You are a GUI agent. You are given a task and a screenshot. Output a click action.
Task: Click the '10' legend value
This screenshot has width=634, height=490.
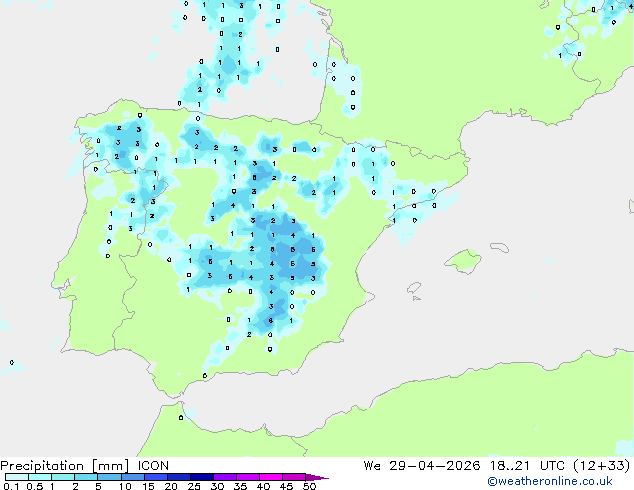point(125,486)
